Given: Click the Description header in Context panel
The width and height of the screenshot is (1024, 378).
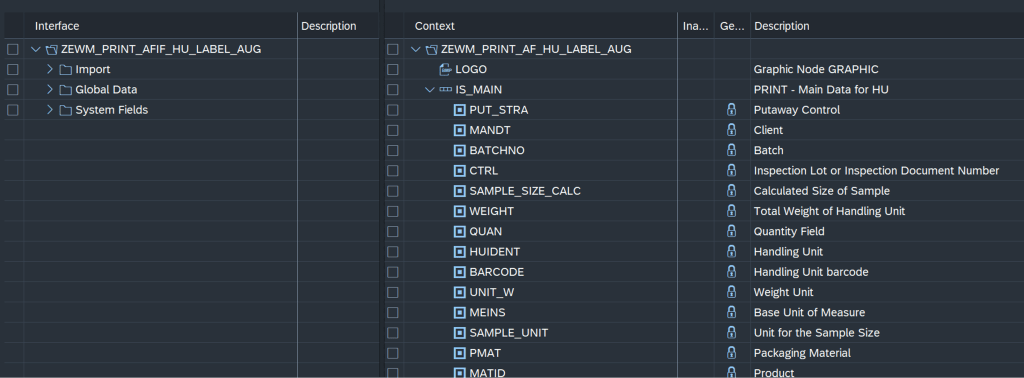Looking at the screenshot, I should pos(782,26).
